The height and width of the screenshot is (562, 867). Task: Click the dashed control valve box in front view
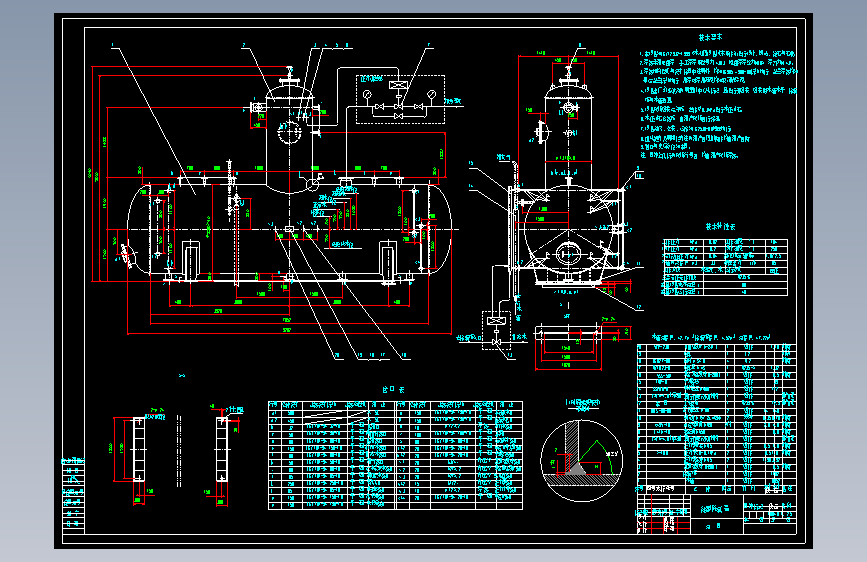400,100
